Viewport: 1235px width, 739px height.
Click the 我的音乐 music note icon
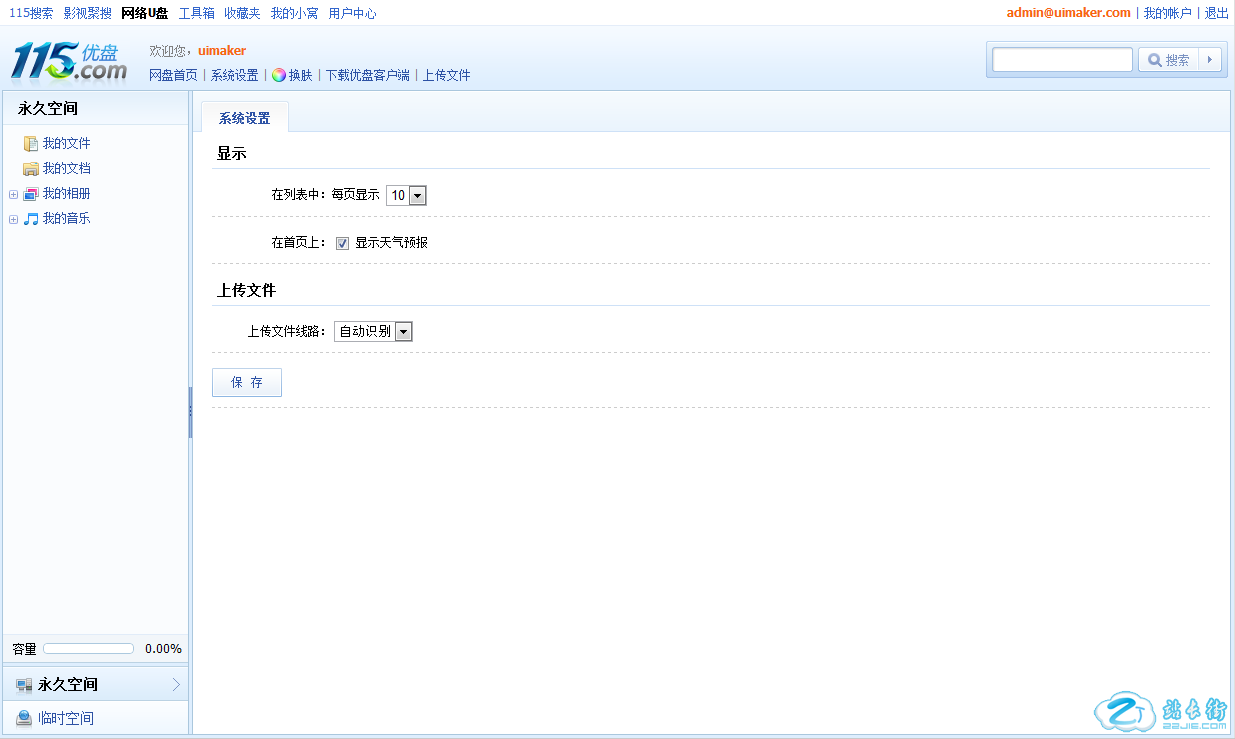click(31, 219)
